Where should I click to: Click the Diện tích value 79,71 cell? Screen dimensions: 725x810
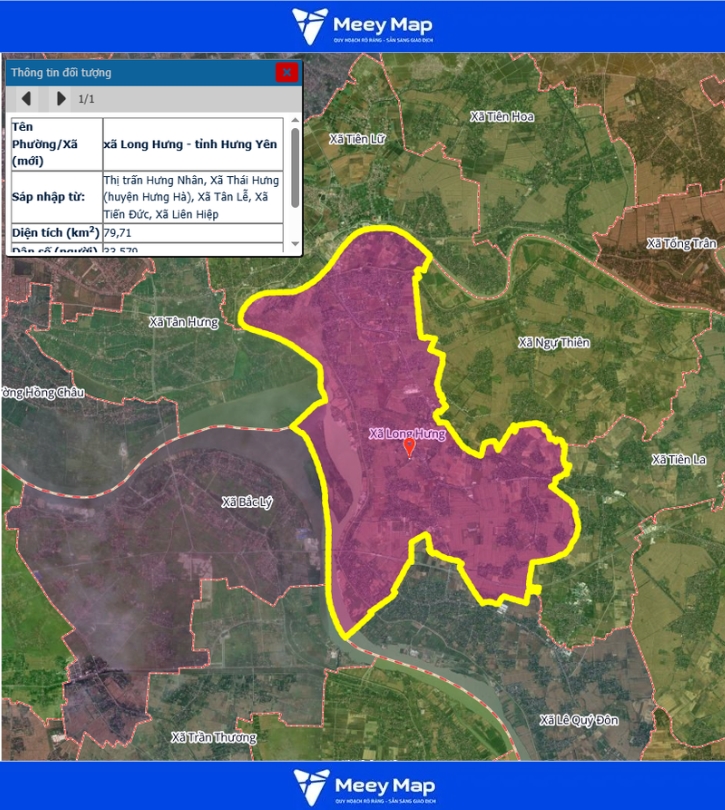point(195,233)
